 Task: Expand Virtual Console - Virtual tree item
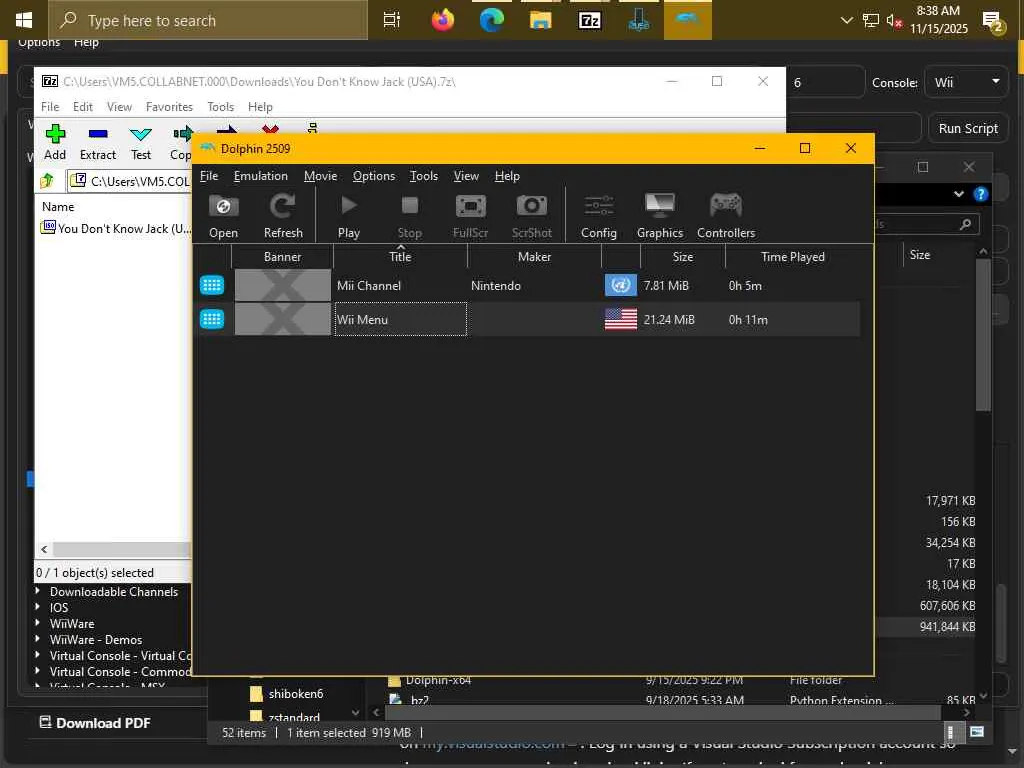tap(37, 655)
